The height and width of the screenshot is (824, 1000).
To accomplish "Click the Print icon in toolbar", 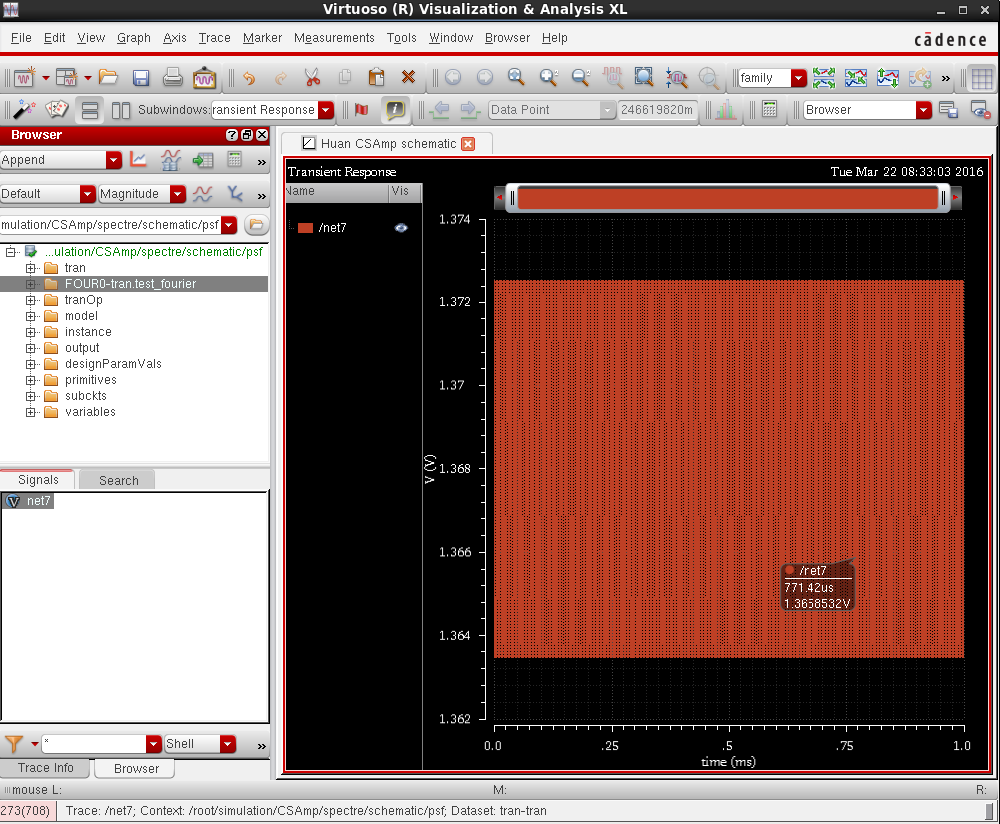I will coord(173,78).
